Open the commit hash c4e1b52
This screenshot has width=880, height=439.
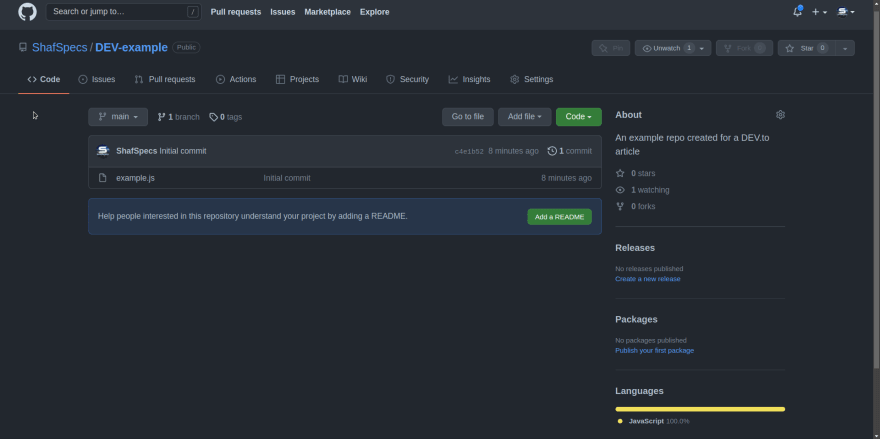pyautogui.click(x=469, y=152)
